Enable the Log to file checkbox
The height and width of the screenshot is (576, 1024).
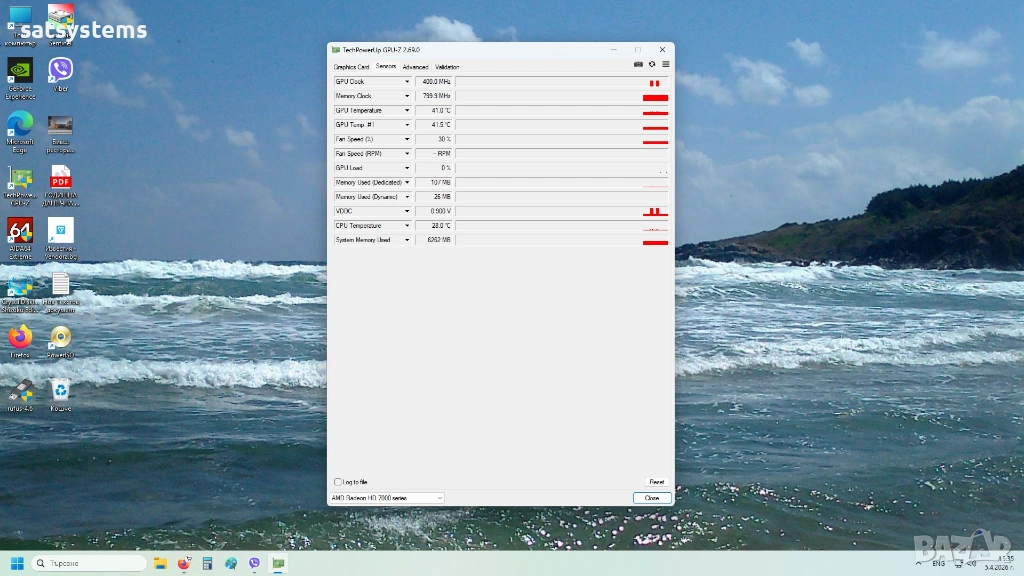point(337,482)
